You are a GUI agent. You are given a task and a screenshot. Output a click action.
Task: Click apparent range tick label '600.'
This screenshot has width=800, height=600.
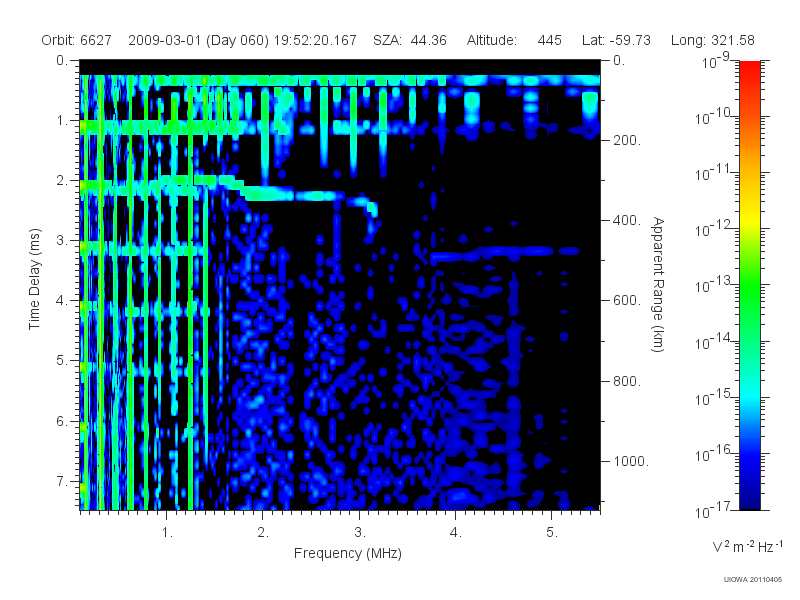[x=627, y=301]
